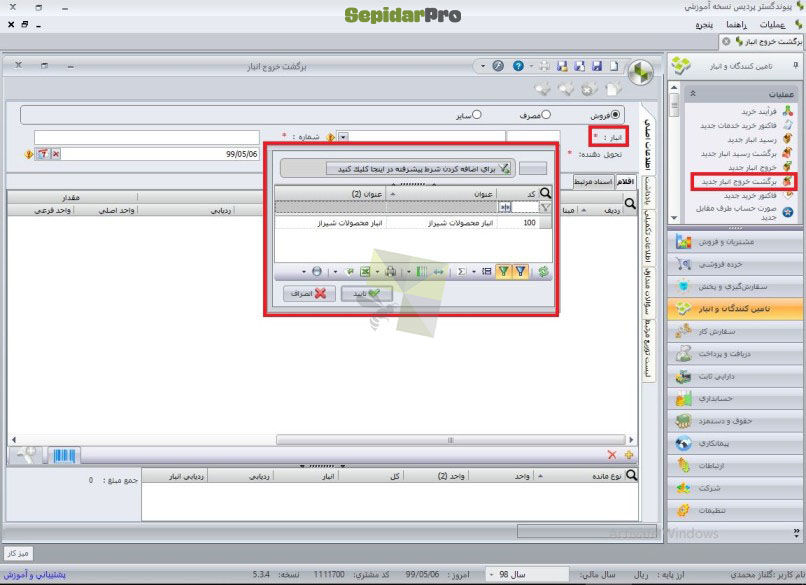Click the warehouse code input field

tap(533, 137)
